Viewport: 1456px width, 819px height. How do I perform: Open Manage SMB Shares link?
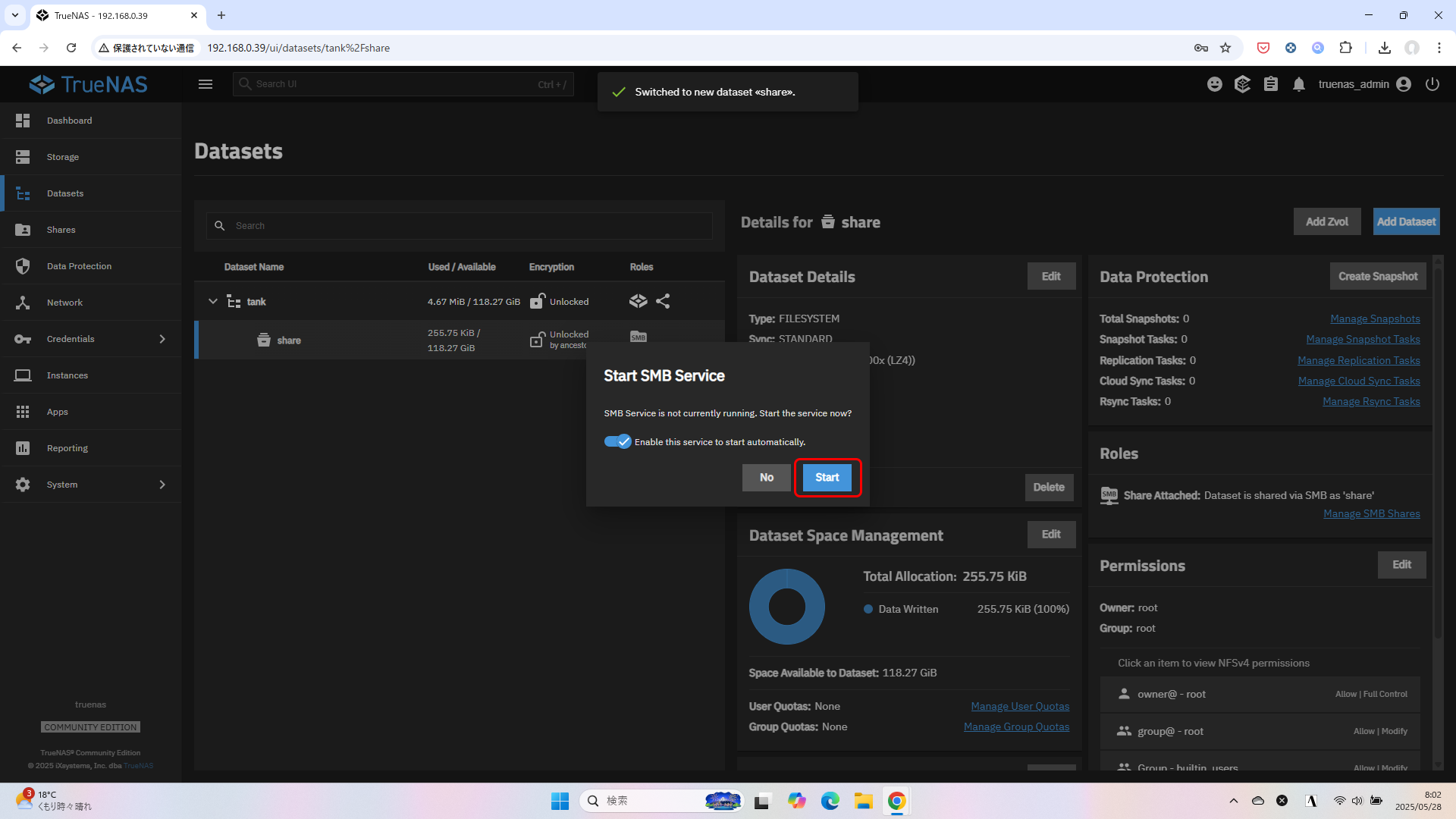(1371, 514)
